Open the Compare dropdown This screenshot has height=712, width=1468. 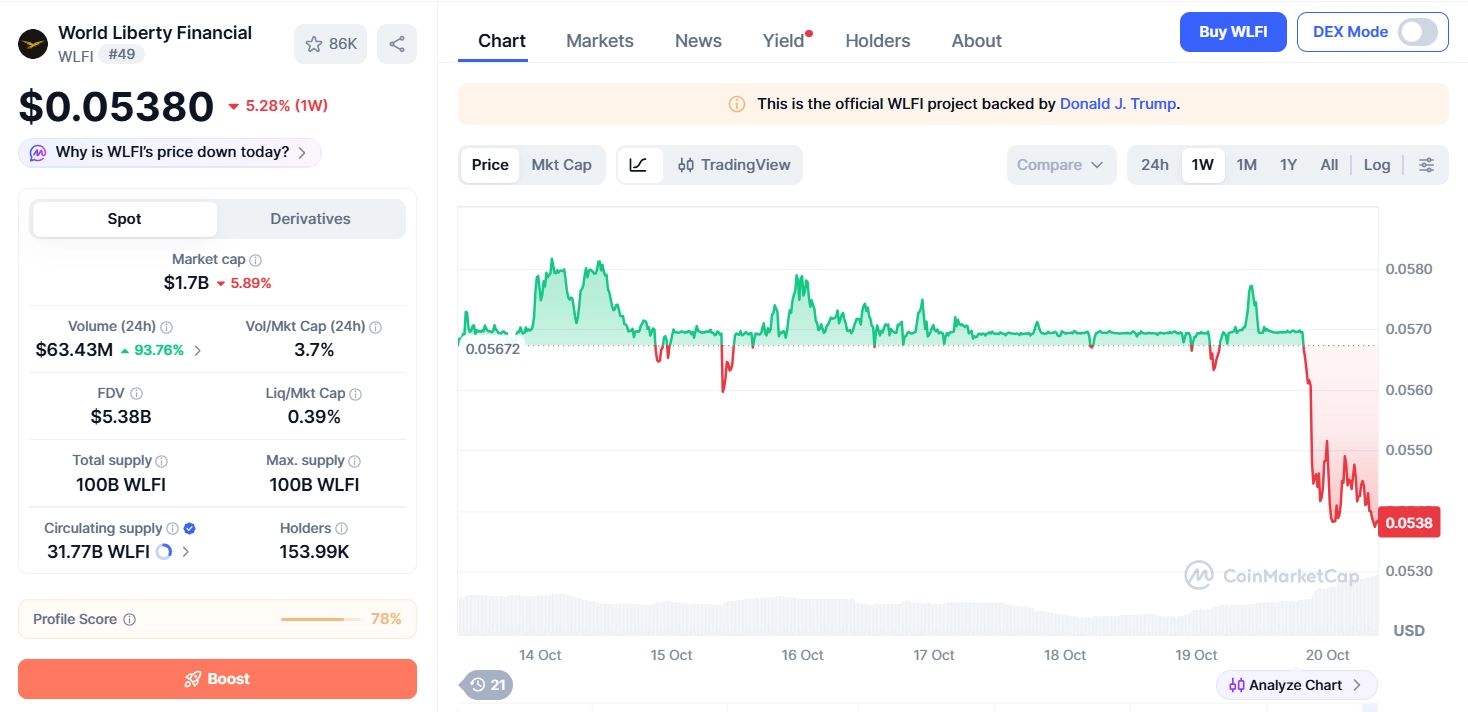[x=1061, y=165]
